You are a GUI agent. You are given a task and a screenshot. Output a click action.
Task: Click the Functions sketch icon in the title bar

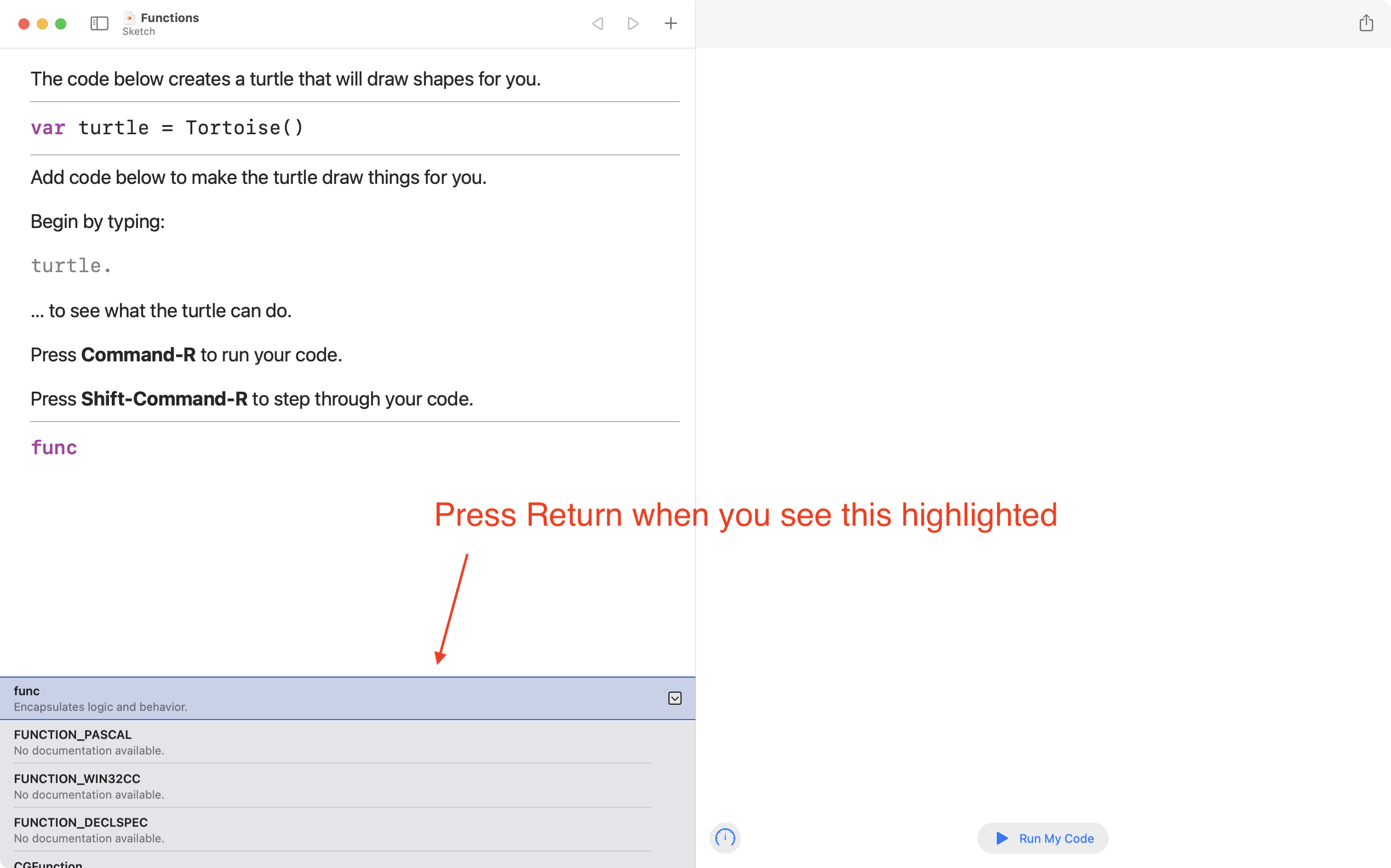(130, 18)
